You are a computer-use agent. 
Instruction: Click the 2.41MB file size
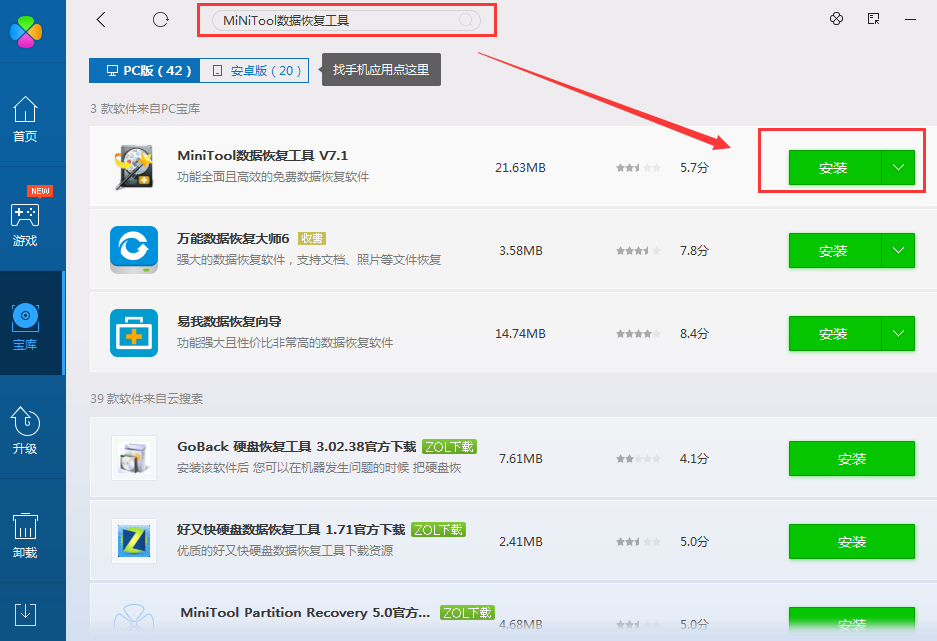click(520, 542)
